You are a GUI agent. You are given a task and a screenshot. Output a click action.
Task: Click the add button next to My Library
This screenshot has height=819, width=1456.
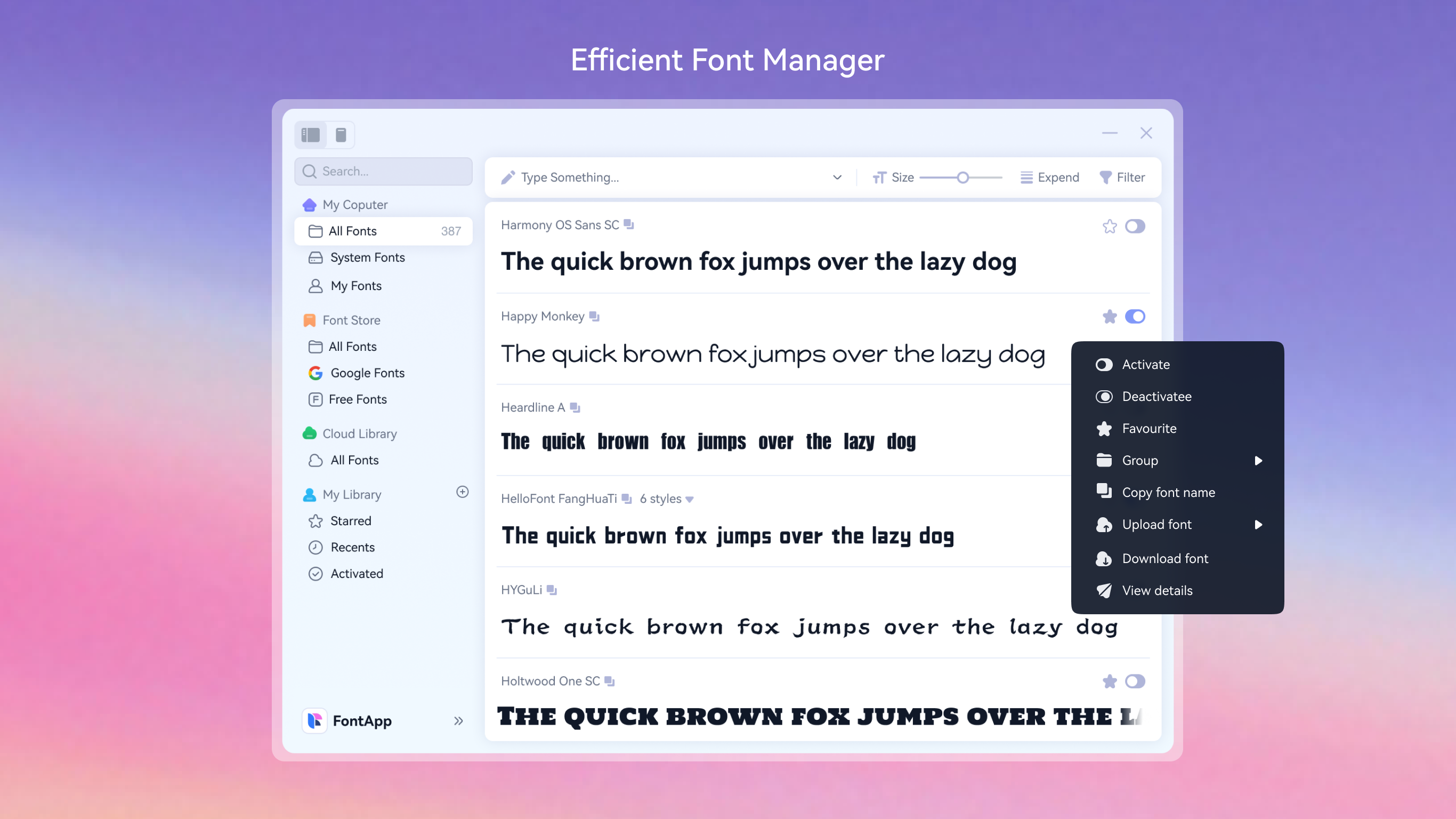463,492
